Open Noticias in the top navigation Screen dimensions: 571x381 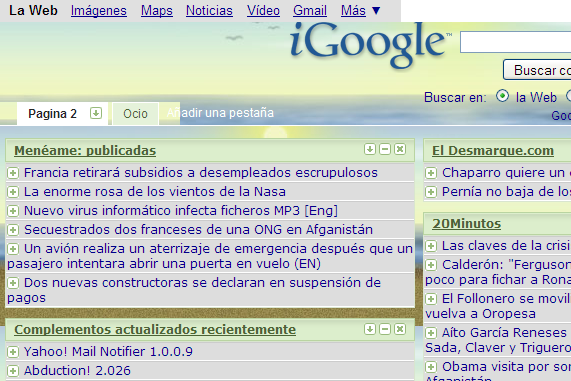coord(209,11)
